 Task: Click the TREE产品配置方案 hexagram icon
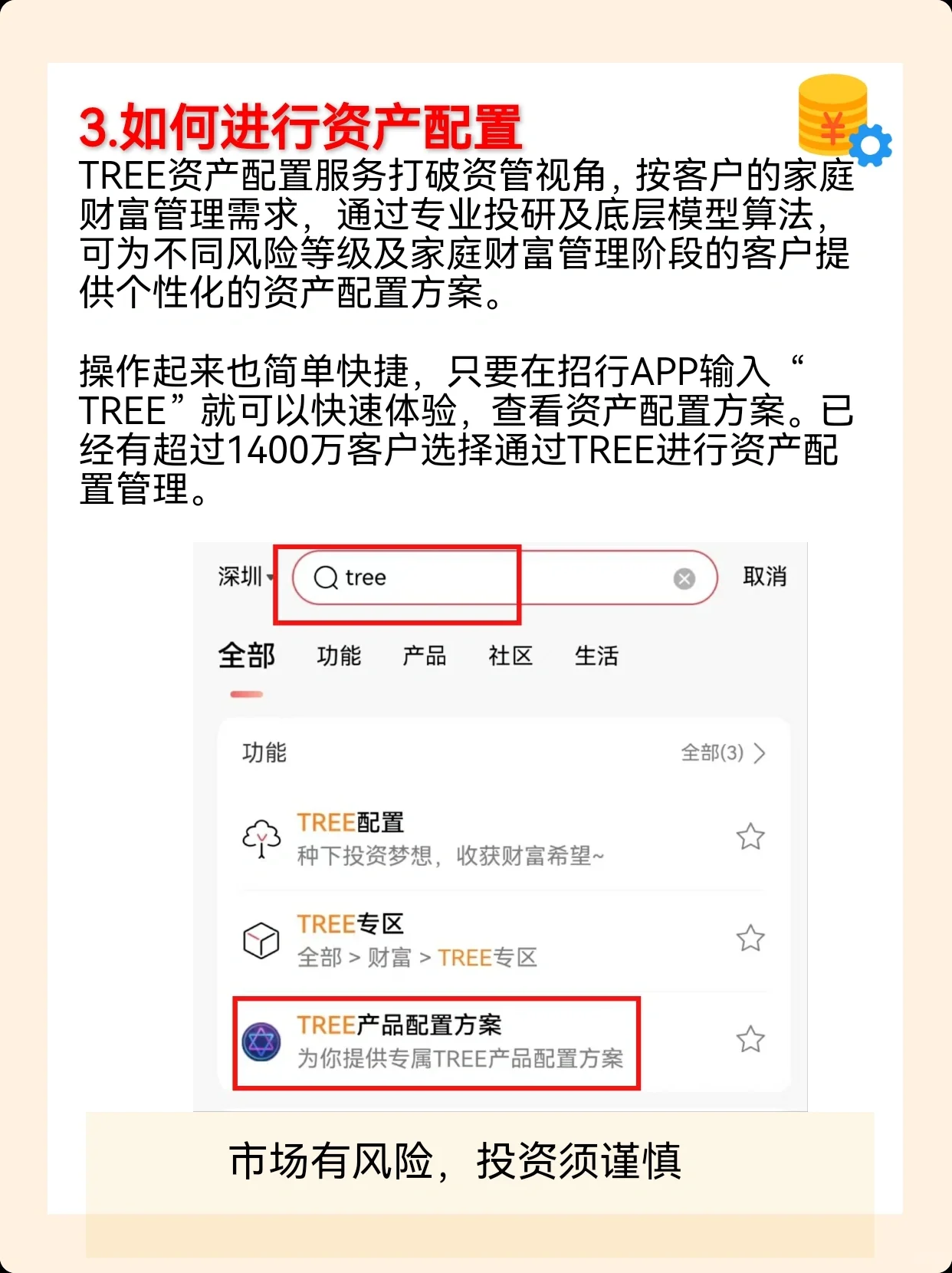click(261, 1042)
